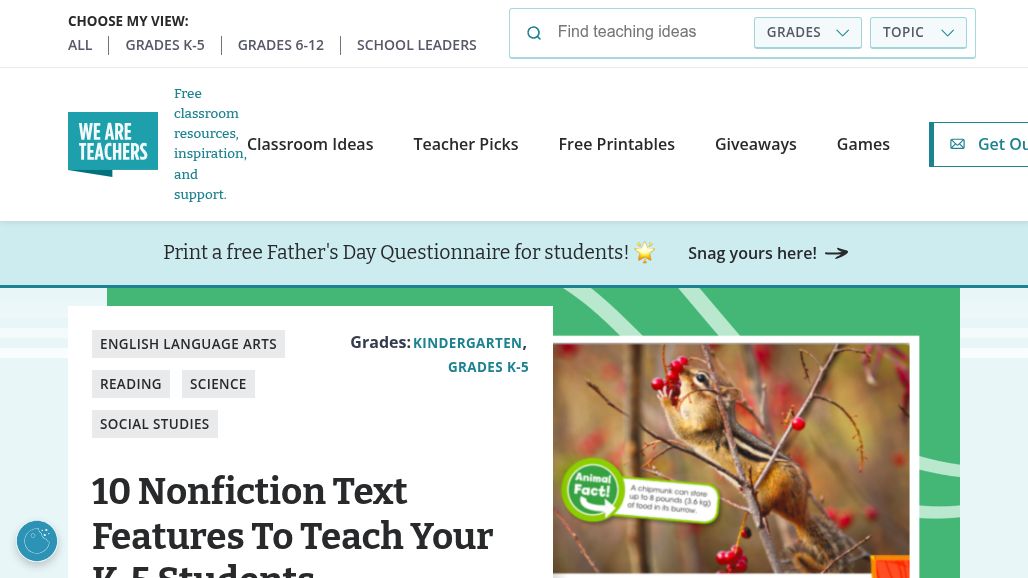Image resolution: width=1028 pixels, height=578 pixels.
Task: Click the arrow next to Snag yours here
Action: pos(837,253)
